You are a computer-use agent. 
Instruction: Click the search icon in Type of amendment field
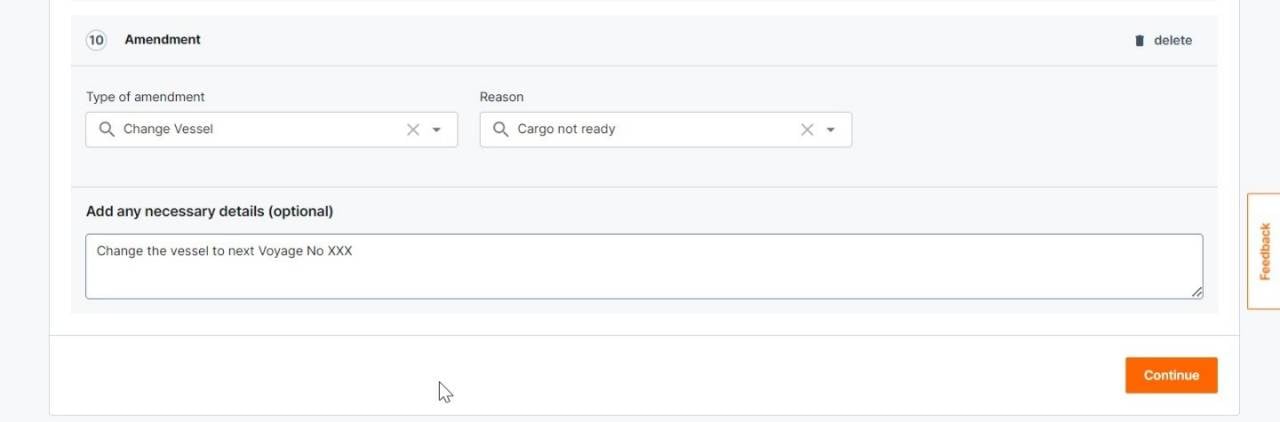tap(107, 129)
